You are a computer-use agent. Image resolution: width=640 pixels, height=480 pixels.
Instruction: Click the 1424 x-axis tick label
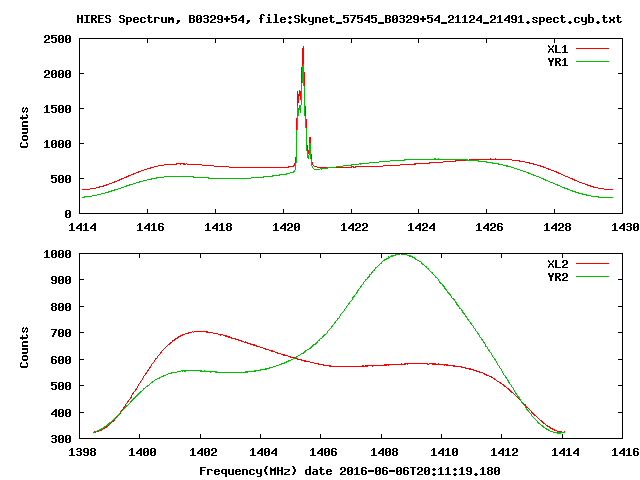click(421, 227)
